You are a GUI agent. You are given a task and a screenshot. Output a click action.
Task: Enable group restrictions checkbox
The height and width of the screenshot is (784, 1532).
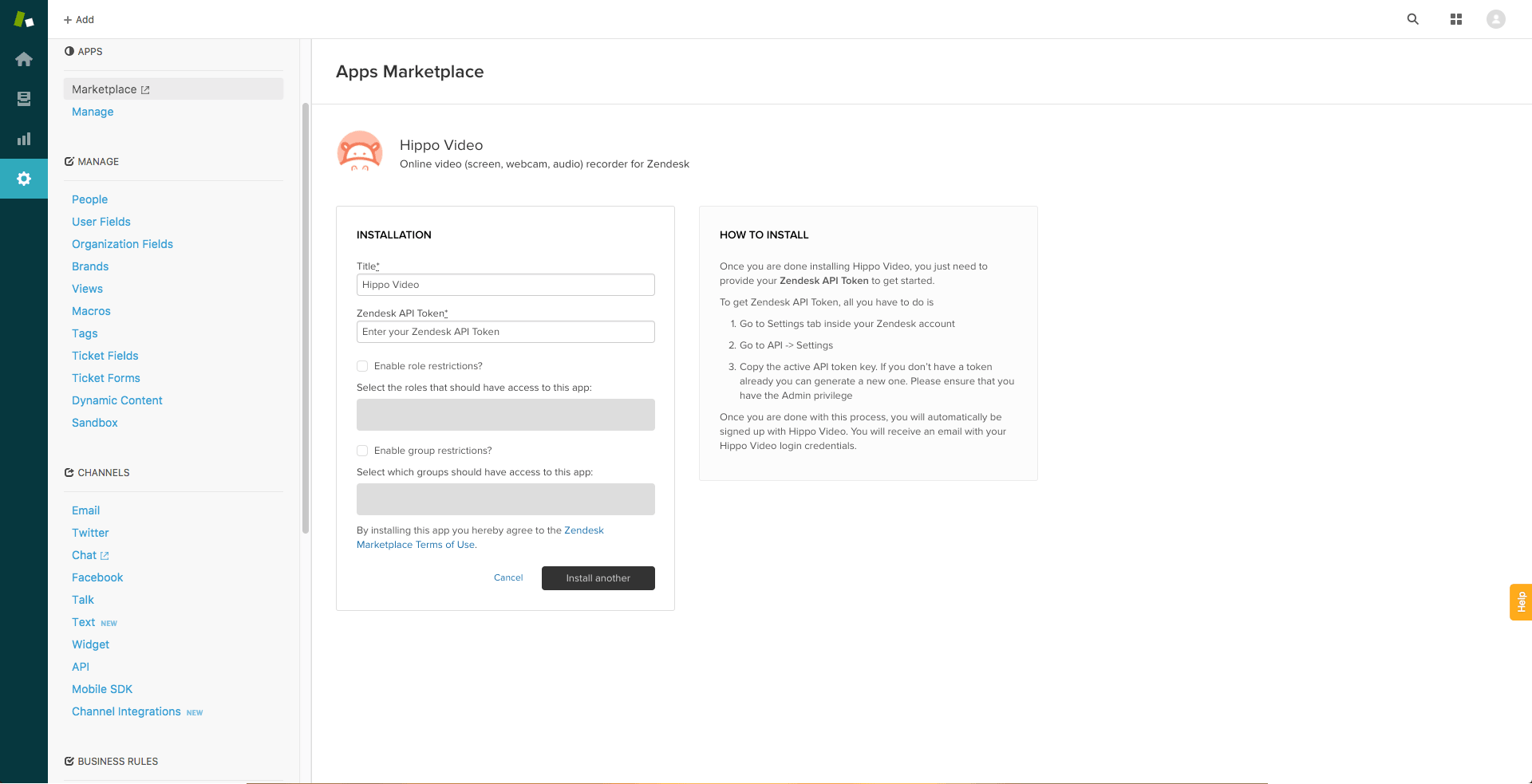(x=362, y=451)
